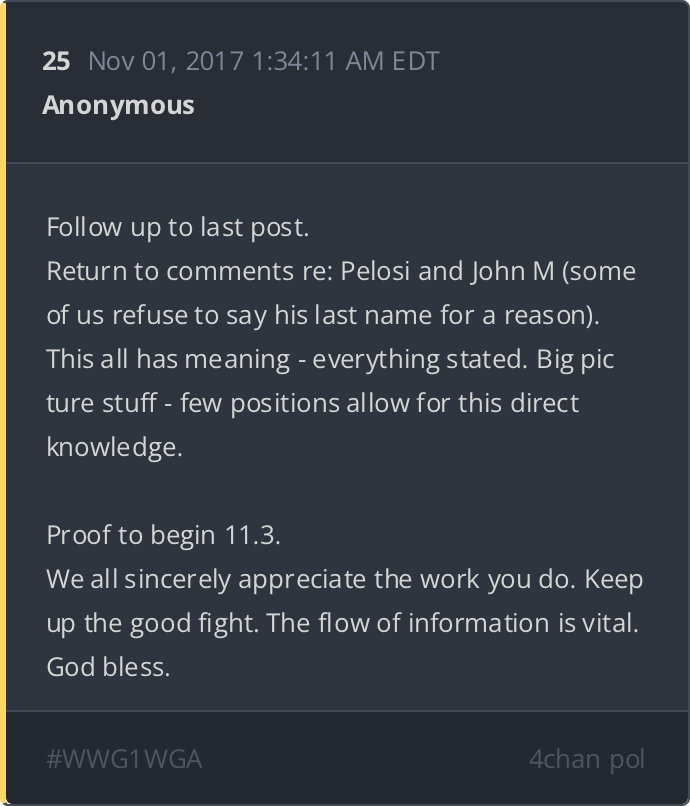Select the Anonymous author name

coord(118,105)
